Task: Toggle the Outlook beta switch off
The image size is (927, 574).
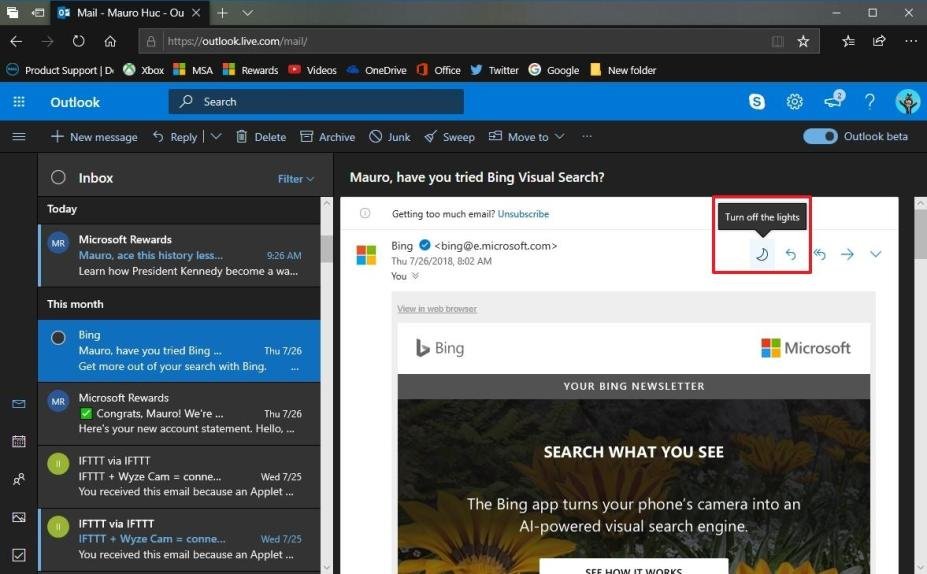Action: 820,137
